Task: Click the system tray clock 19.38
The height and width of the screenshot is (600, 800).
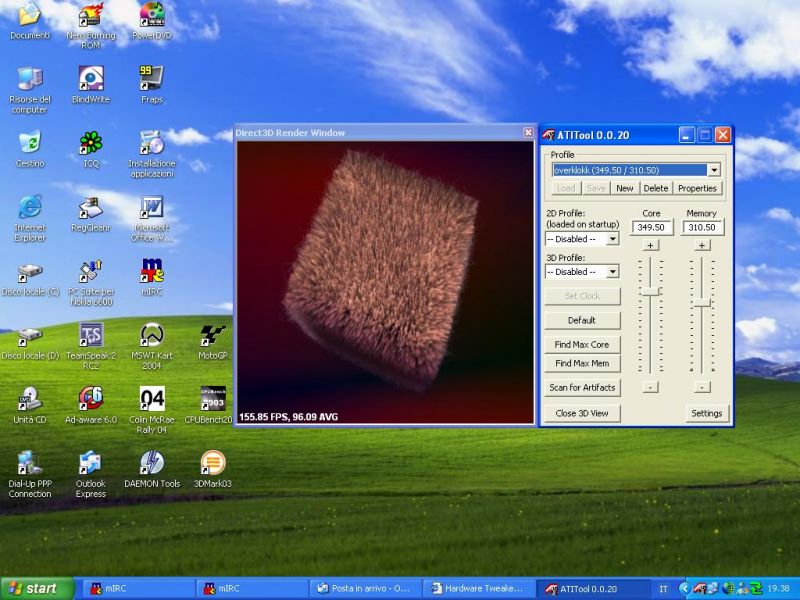Action: pyautogui.click(x=779, y=589)
